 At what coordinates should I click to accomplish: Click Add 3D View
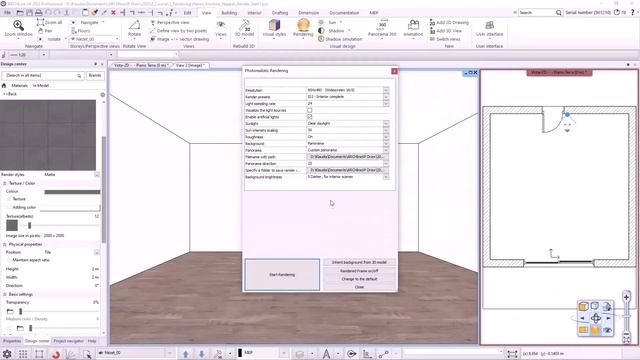tap(446, 31)
